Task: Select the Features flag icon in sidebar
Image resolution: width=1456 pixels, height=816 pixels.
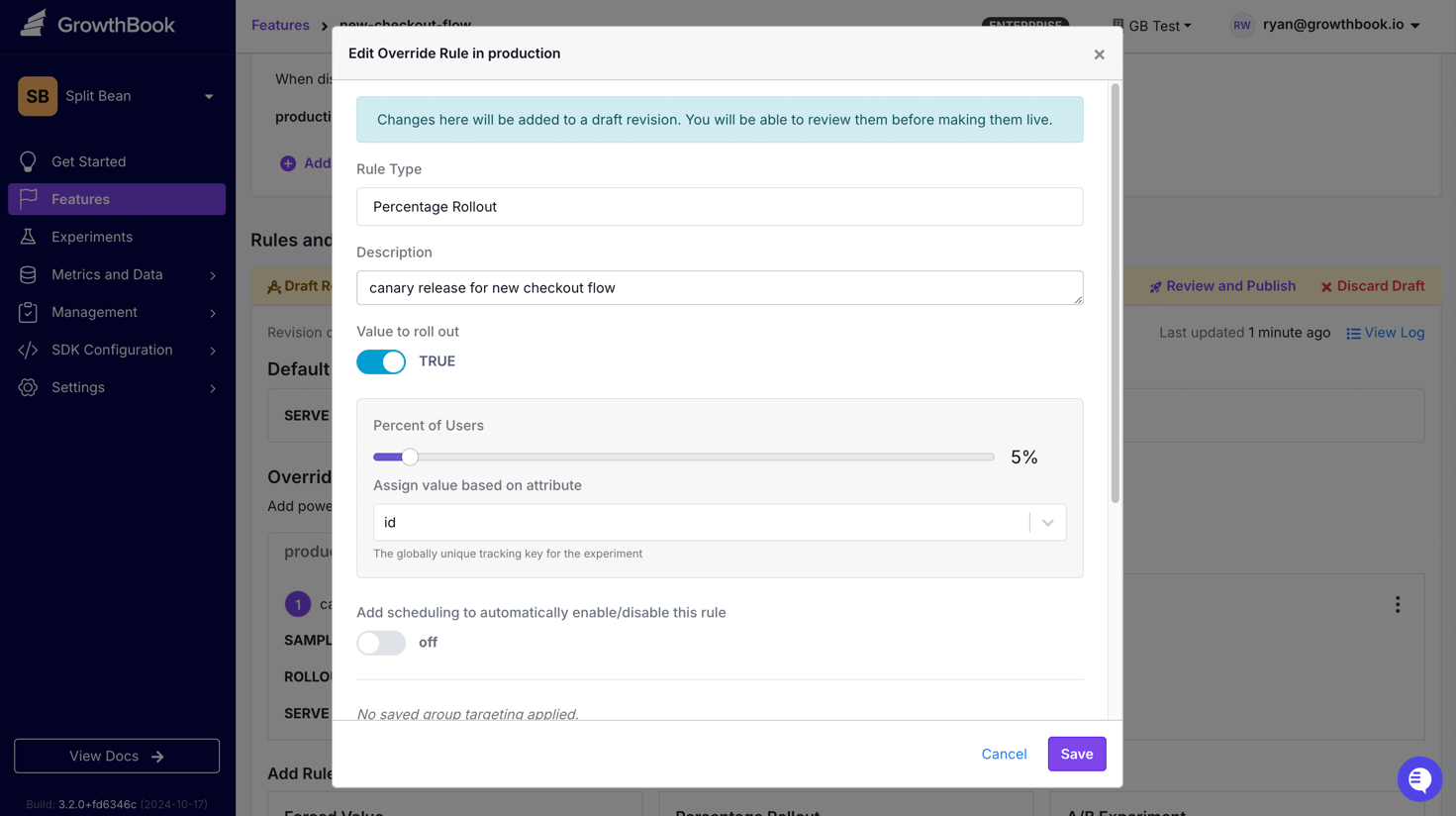Action: 28,198
